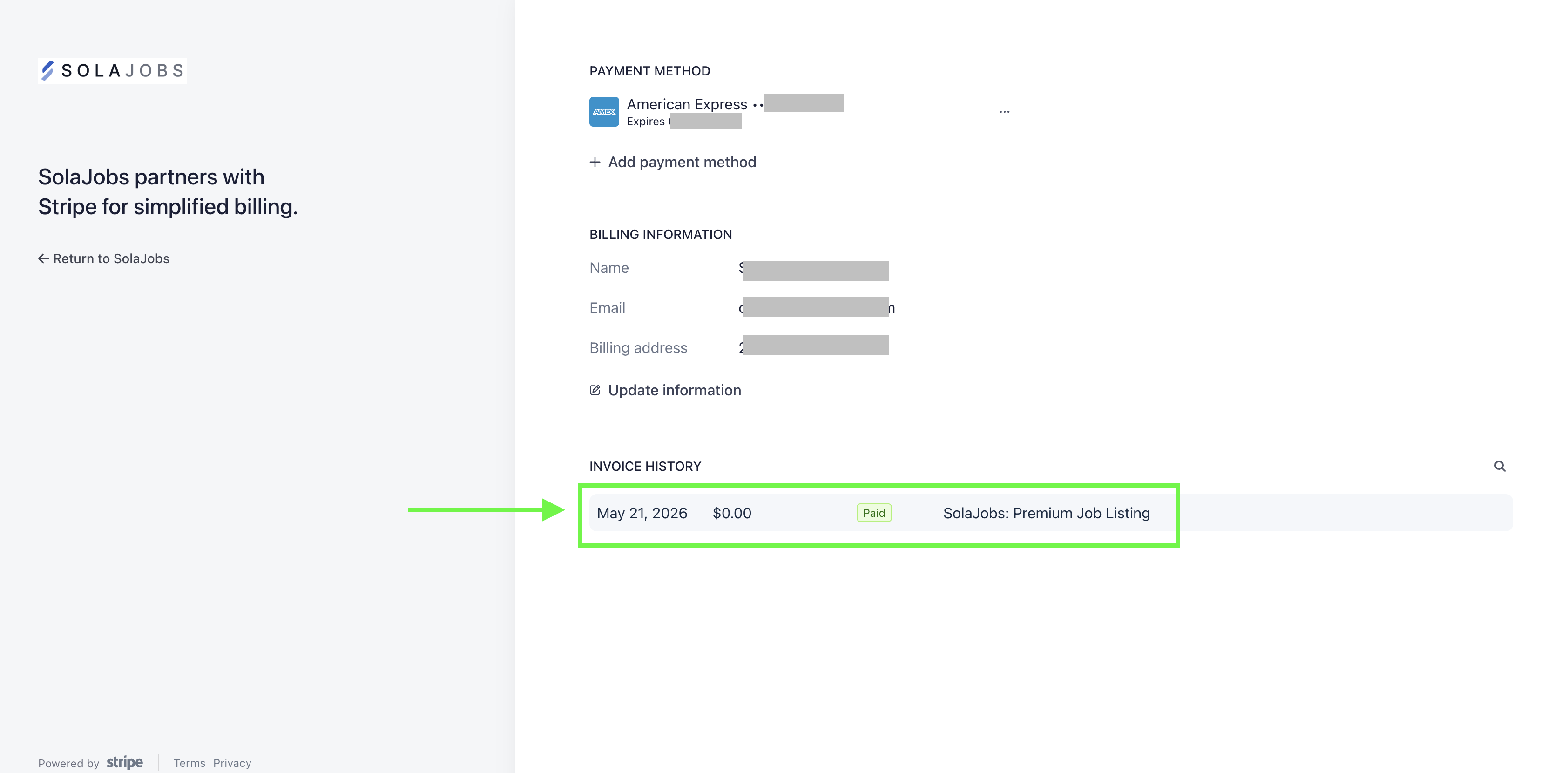Click the May 21, 2026 invoice date
This screenshot has width=1568, height=773.
click(x=642, y=513)
